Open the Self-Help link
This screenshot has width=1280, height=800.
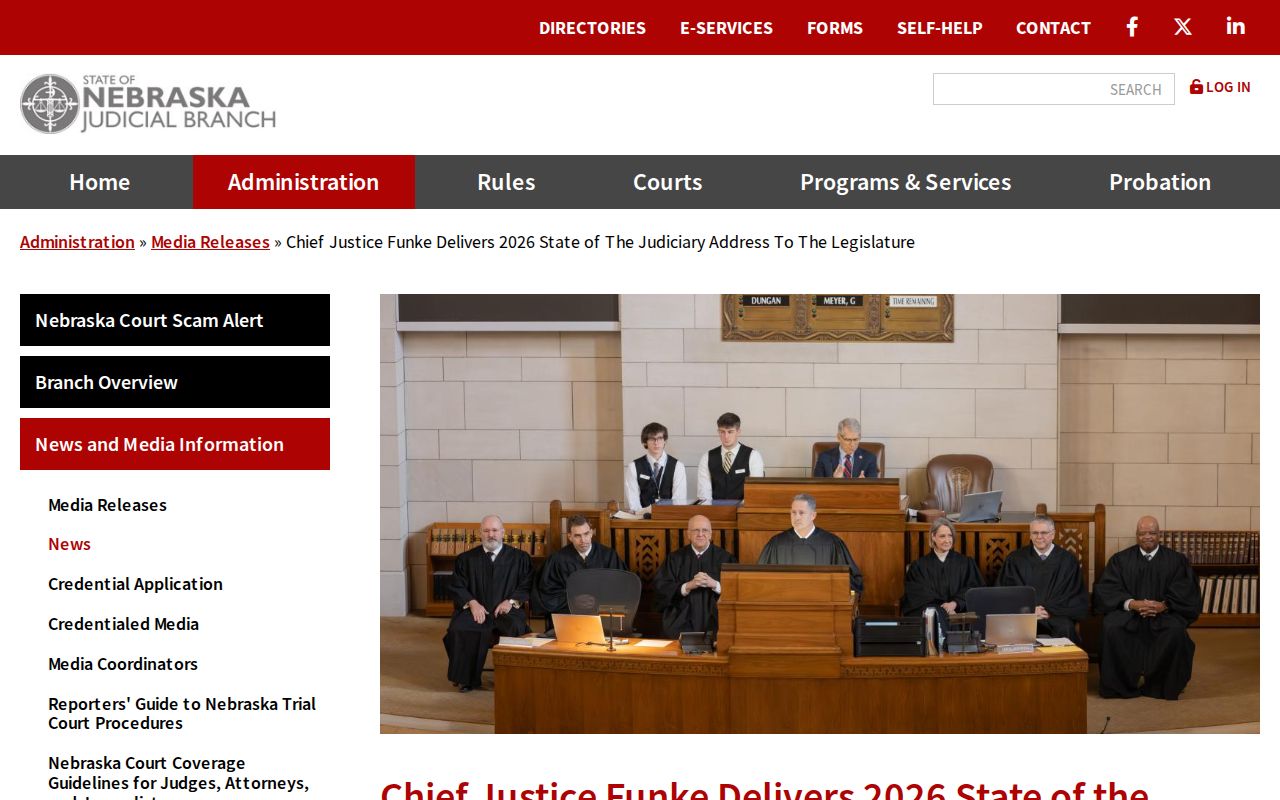[x=940, y=28]
